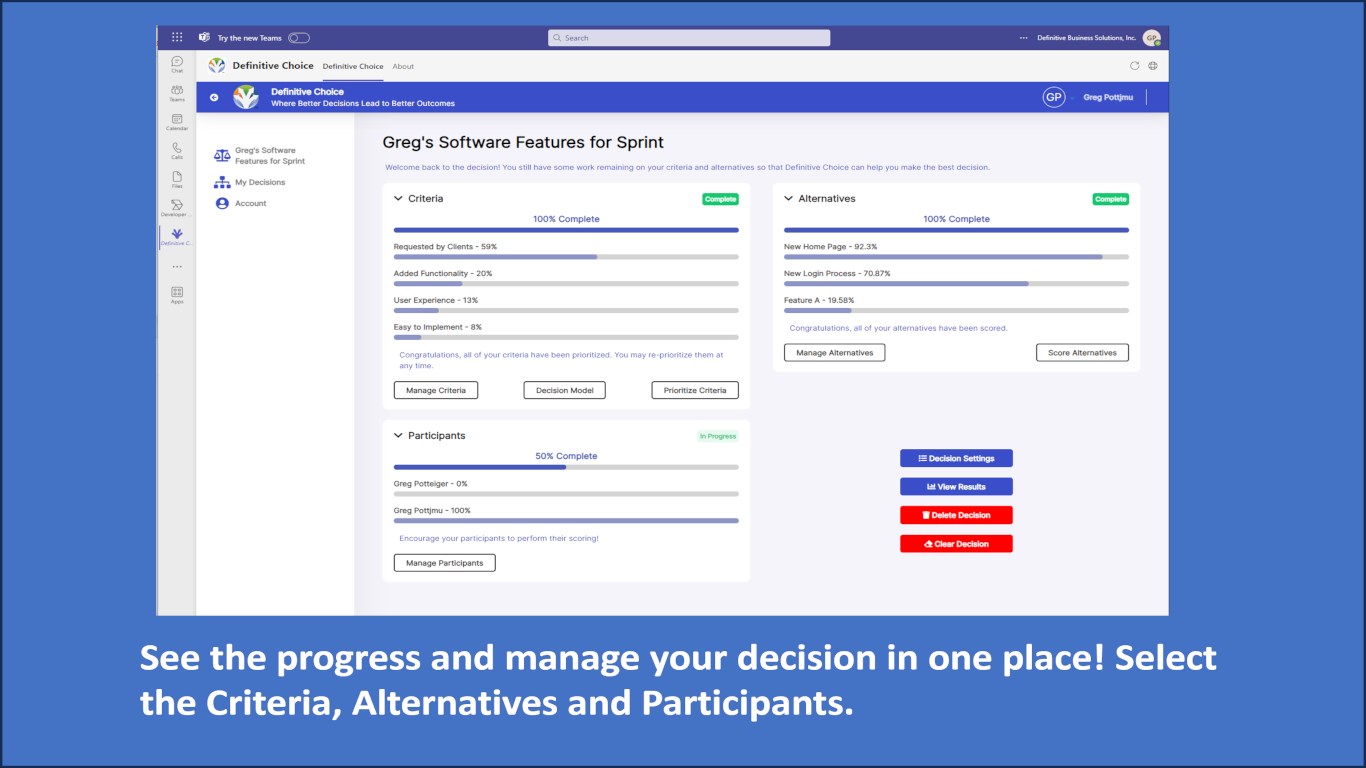This screenshot has height=768, width=1366.
Task: Click the New Login Process progress bar
Action: [x=956, y=284]
